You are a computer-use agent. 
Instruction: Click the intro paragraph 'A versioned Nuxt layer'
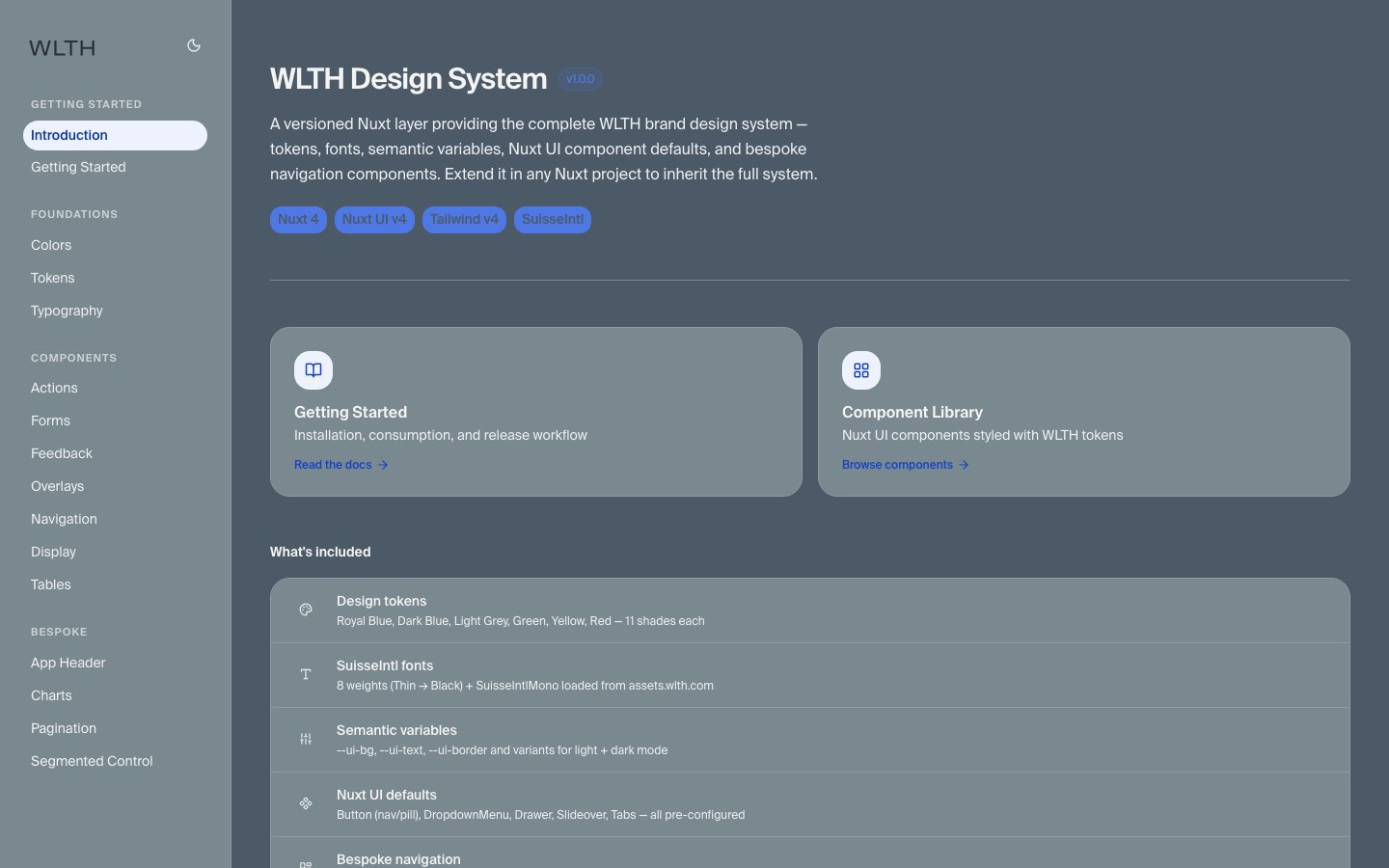tap(544, 149)
